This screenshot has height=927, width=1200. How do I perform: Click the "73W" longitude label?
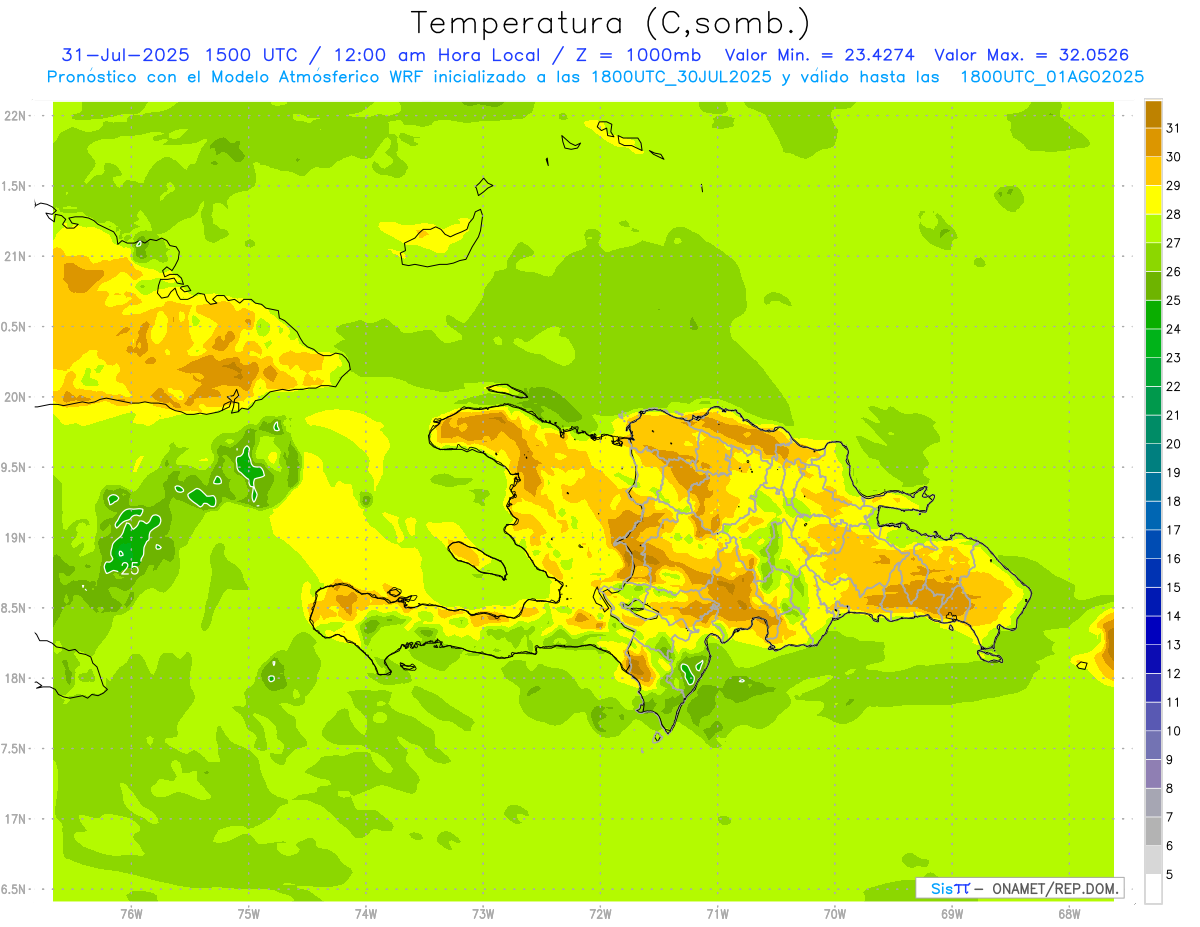pos(483,913)
